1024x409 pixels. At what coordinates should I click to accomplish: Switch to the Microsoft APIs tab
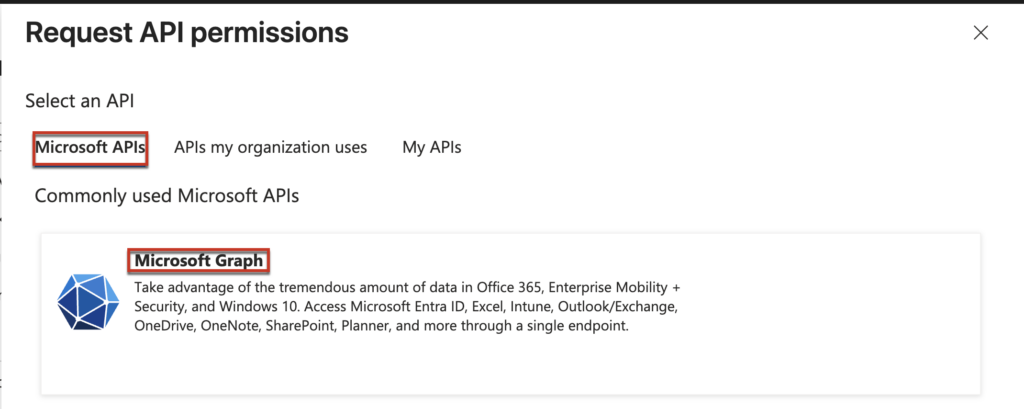tap(91, 148)
